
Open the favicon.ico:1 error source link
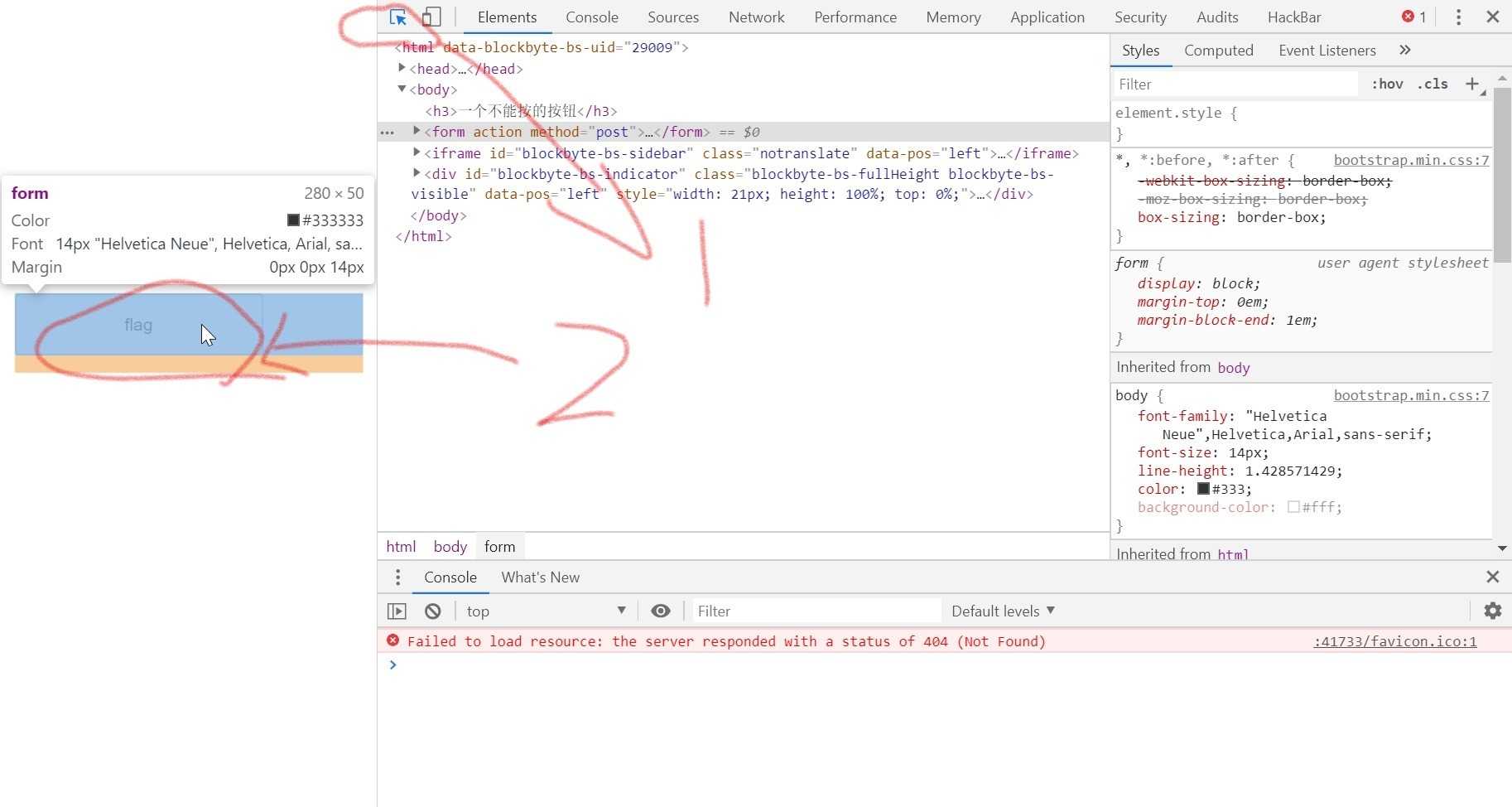[x=1395, y=641]
